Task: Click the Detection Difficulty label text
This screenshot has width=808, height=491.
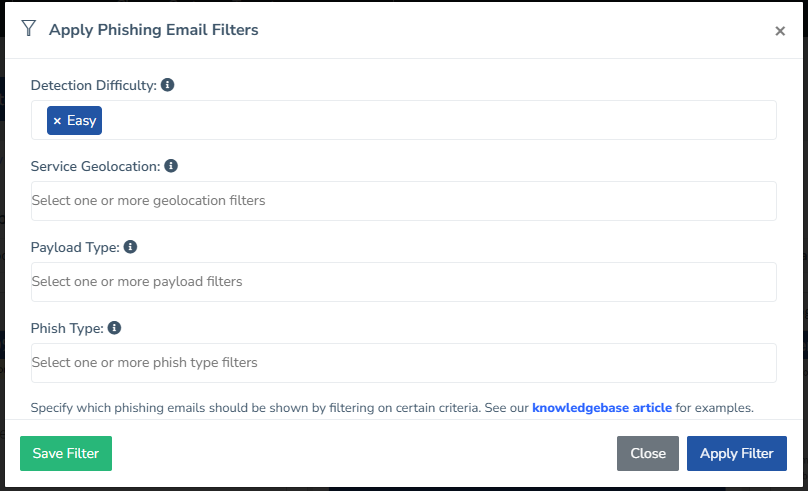Action: pos(94,86)
